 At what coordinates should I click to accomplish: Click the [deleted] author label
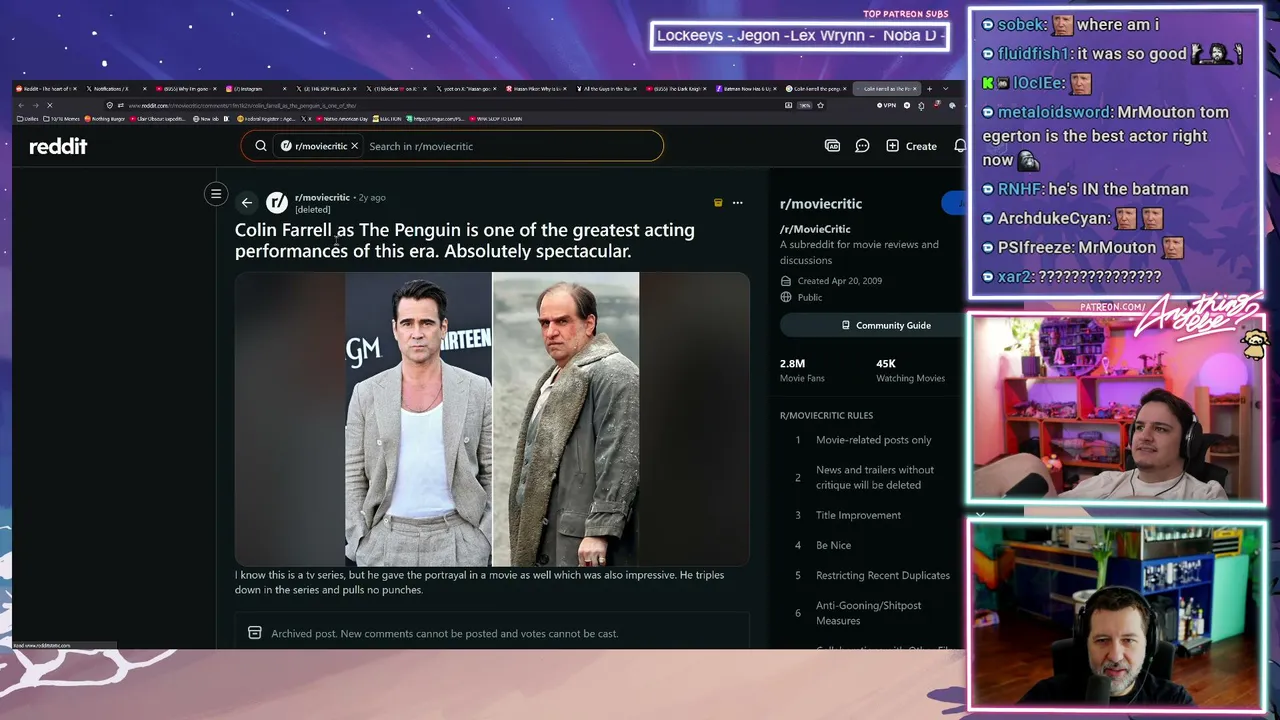point(313,210)
